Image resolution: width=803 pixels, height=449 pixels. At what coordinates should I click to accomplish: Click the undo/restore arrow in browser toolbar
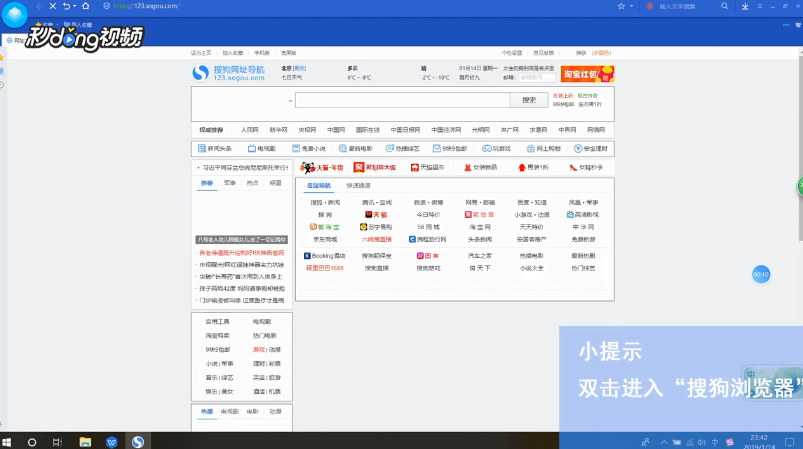[x=66, y=6]
